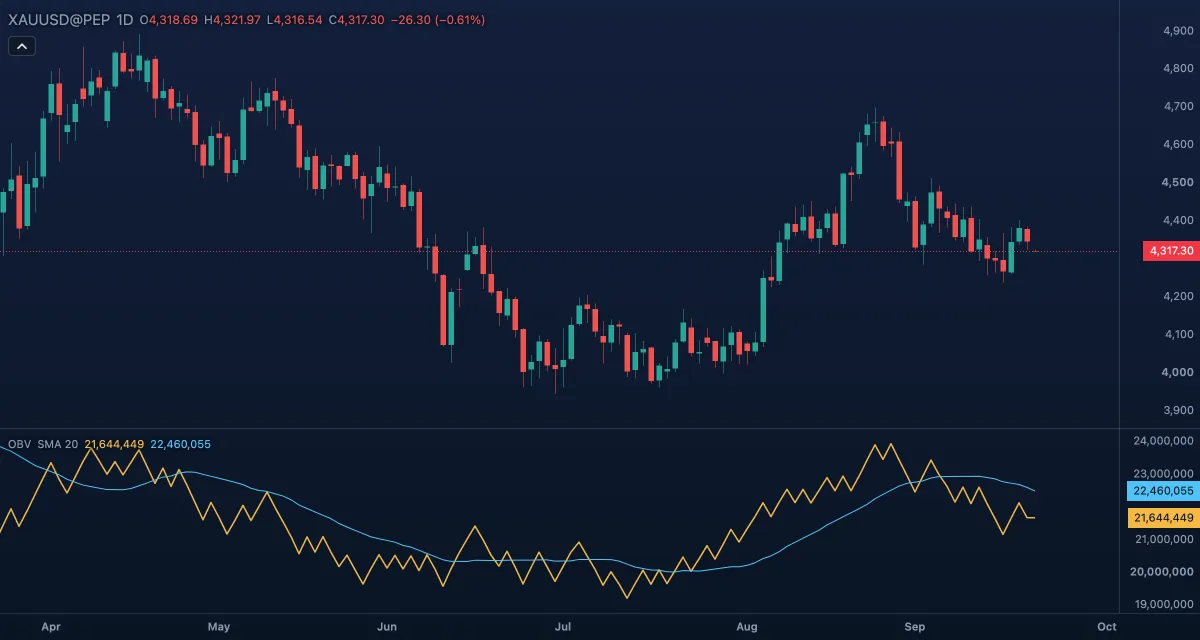
Task: Select the red current price label 4,317.30
Action: coord(1171,251)
